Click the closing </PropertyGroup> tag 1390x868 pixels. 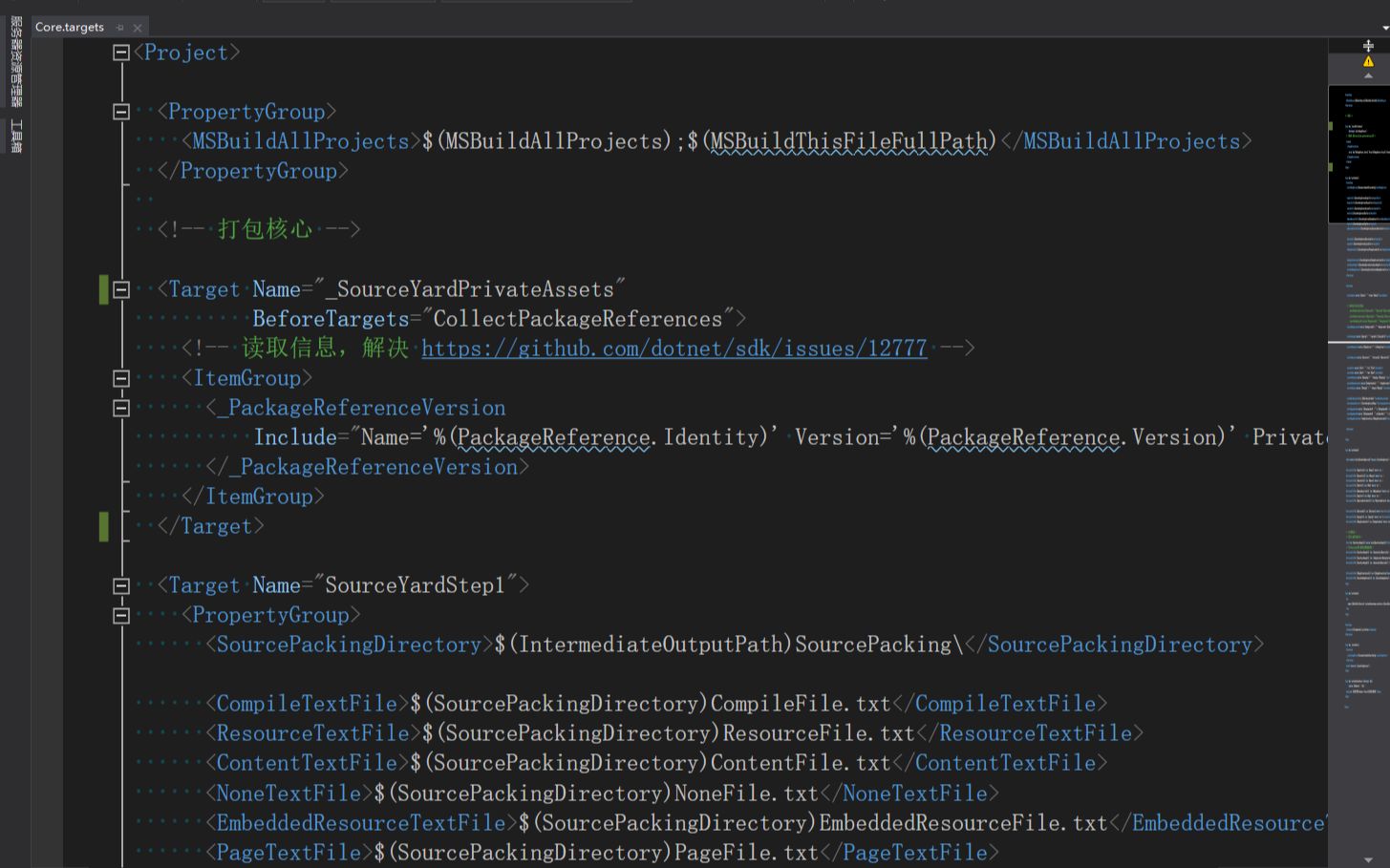tap(253, 171)
